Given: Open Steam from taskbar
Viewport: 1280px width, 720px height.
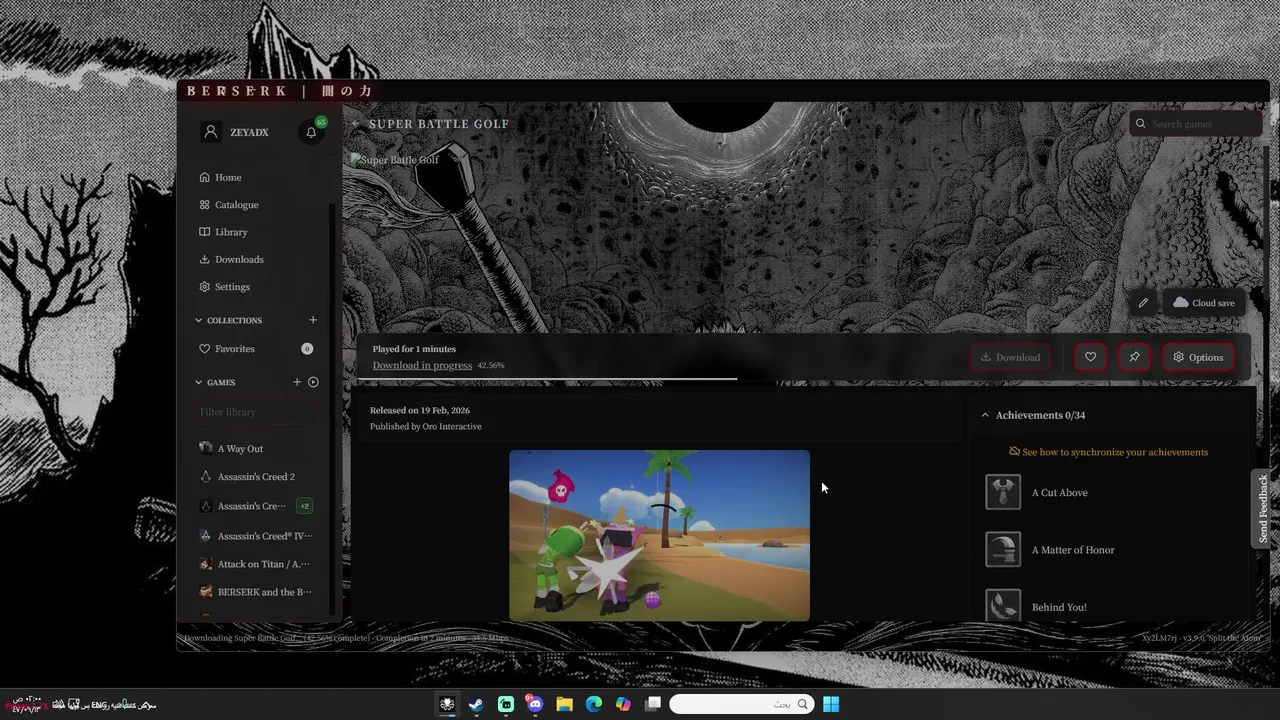Looking at the screenshot, I should point(476,704).
